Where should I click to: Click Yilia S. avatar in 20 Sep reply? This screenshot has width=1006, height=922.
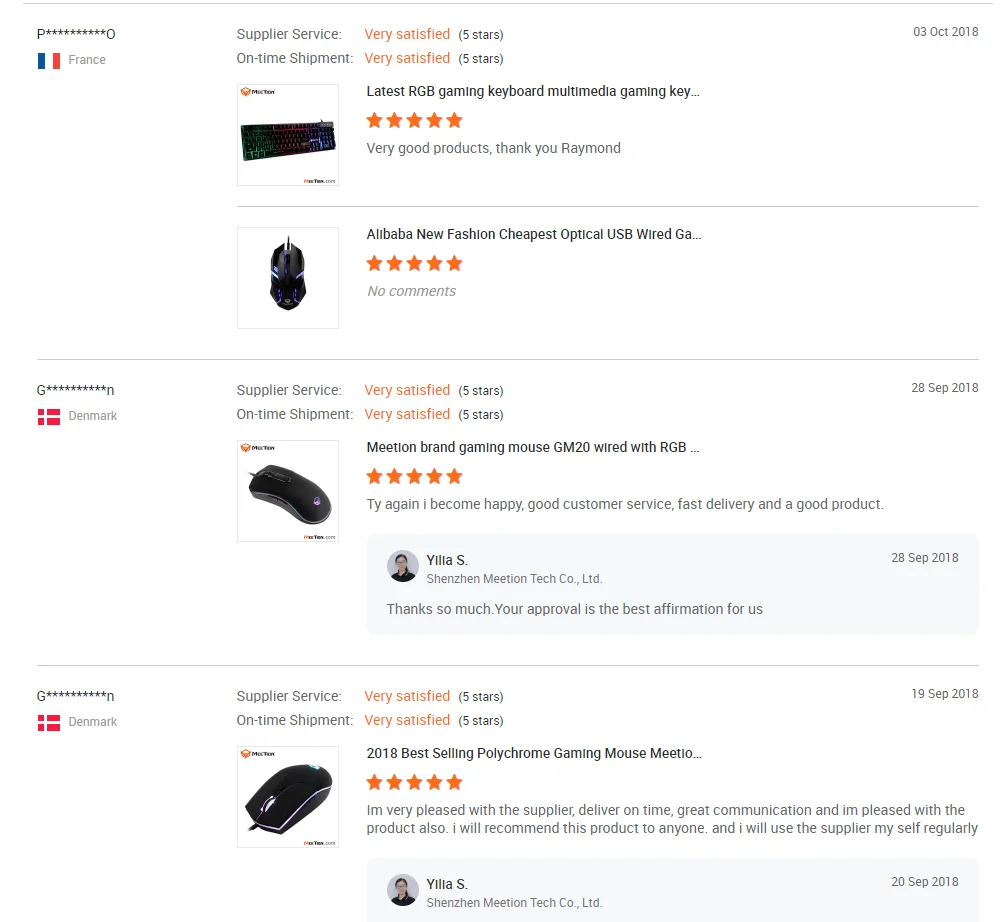pos(403,890)
